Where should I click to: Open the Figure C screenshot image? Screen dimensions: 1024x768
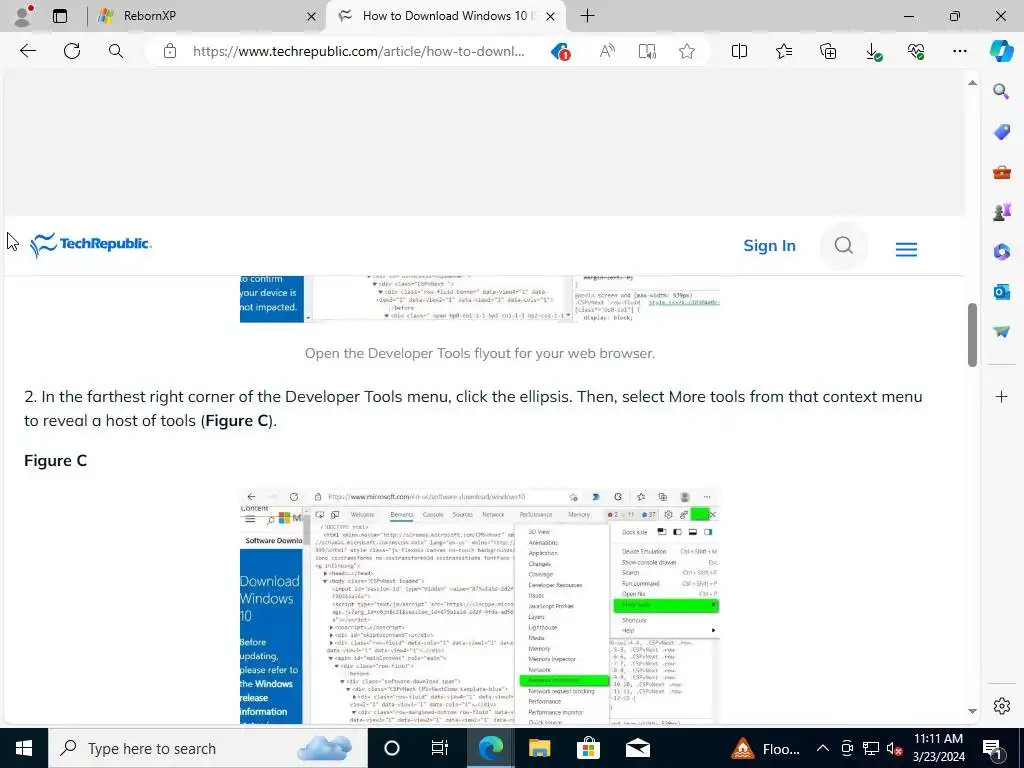(x=480, y=605)
